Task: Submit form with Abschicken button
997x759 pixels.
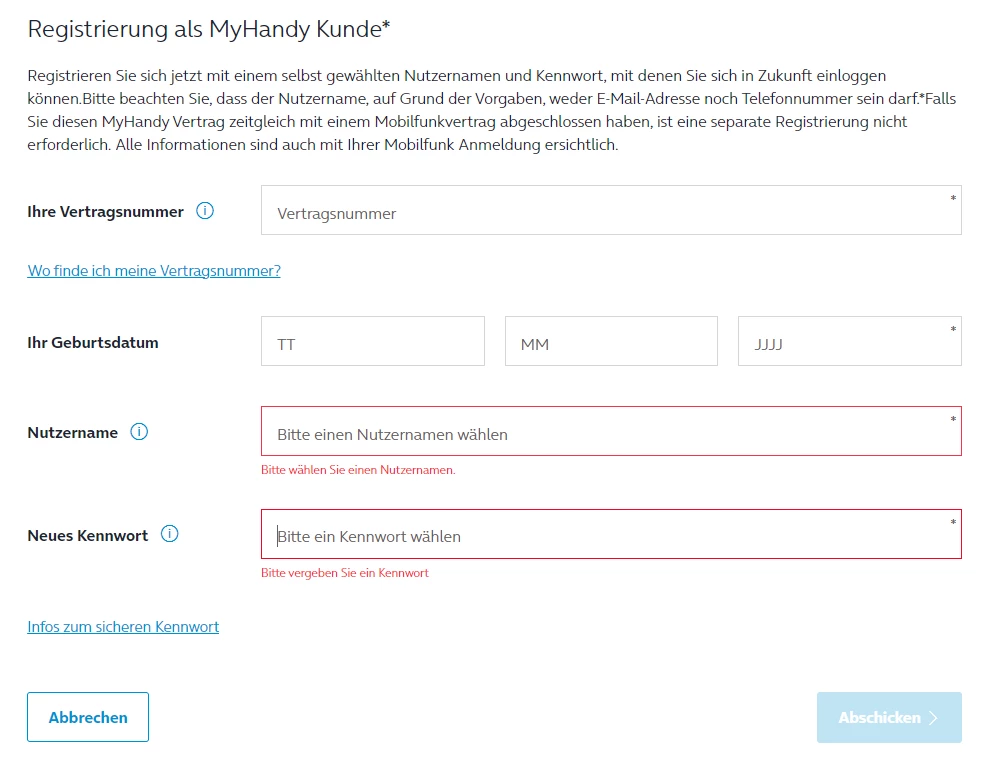Action: point(888,717)
